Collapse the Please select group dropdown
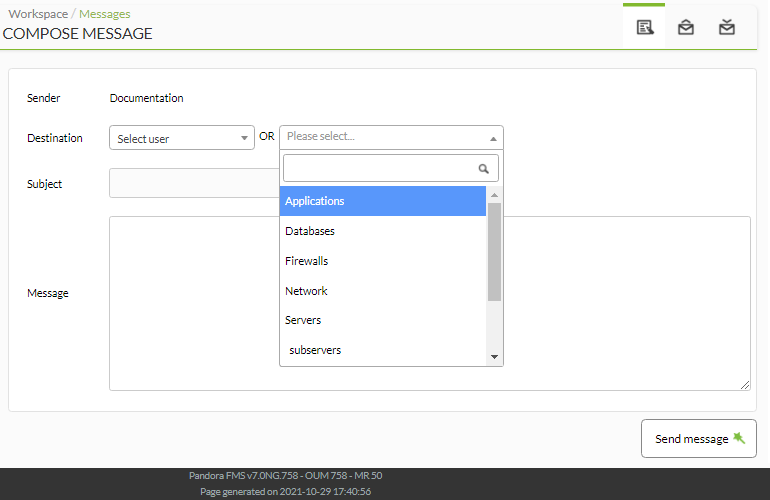 pos(391,138)
